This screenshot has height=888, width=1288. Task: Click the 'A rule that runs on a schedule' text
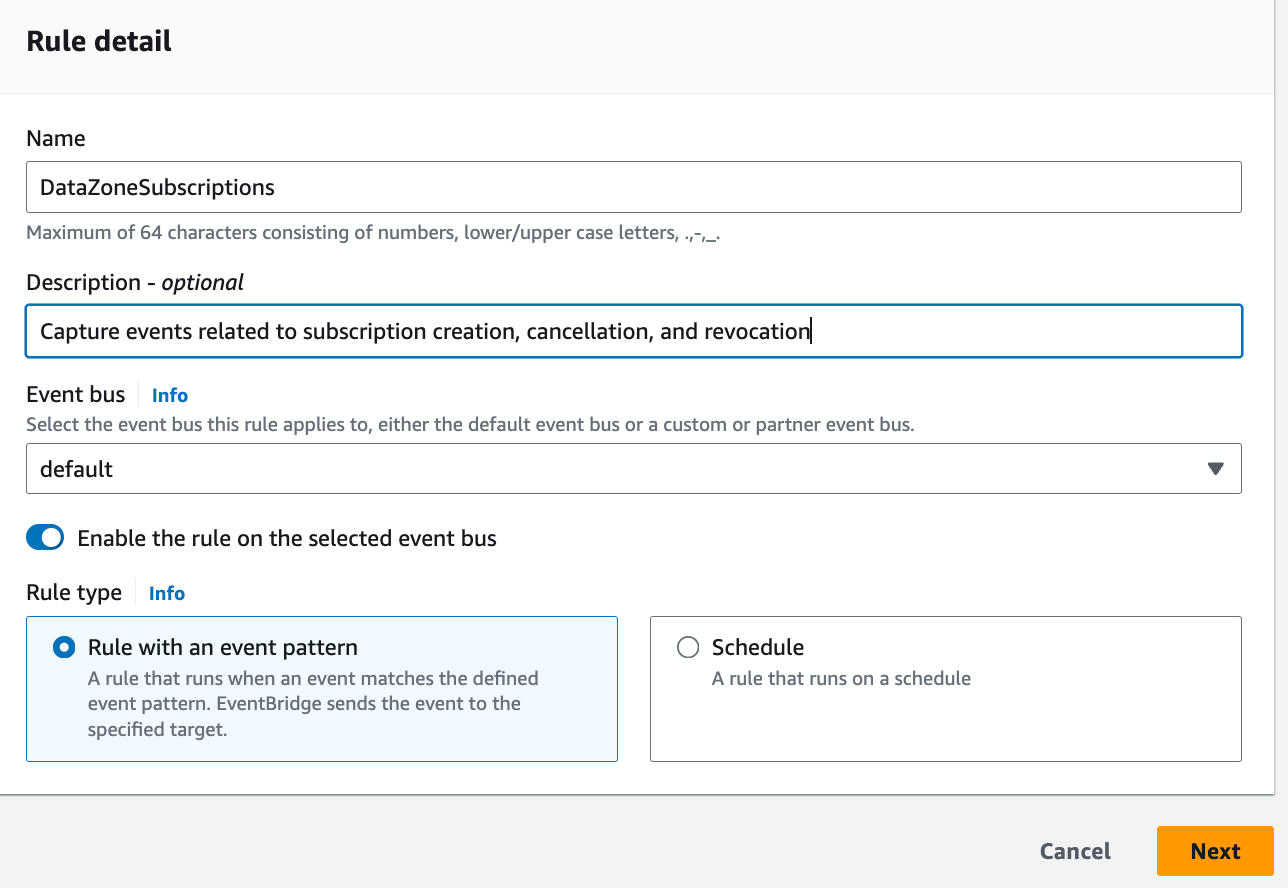click(x=841, y=678)
